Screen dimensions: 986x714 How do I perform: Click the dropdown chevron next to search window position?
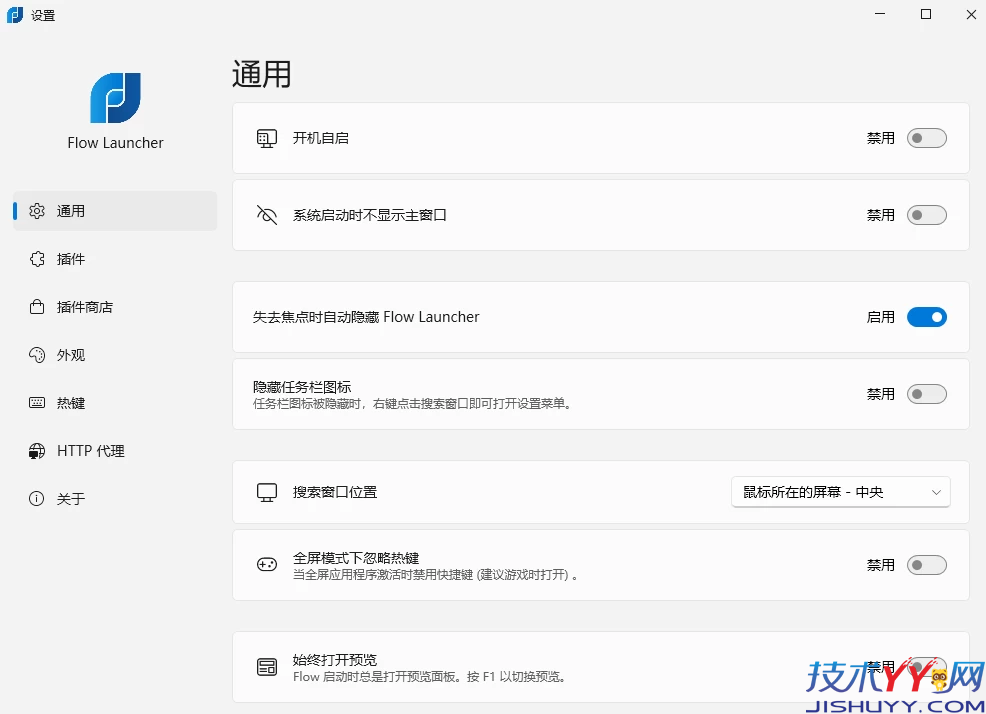coord(937,492)
